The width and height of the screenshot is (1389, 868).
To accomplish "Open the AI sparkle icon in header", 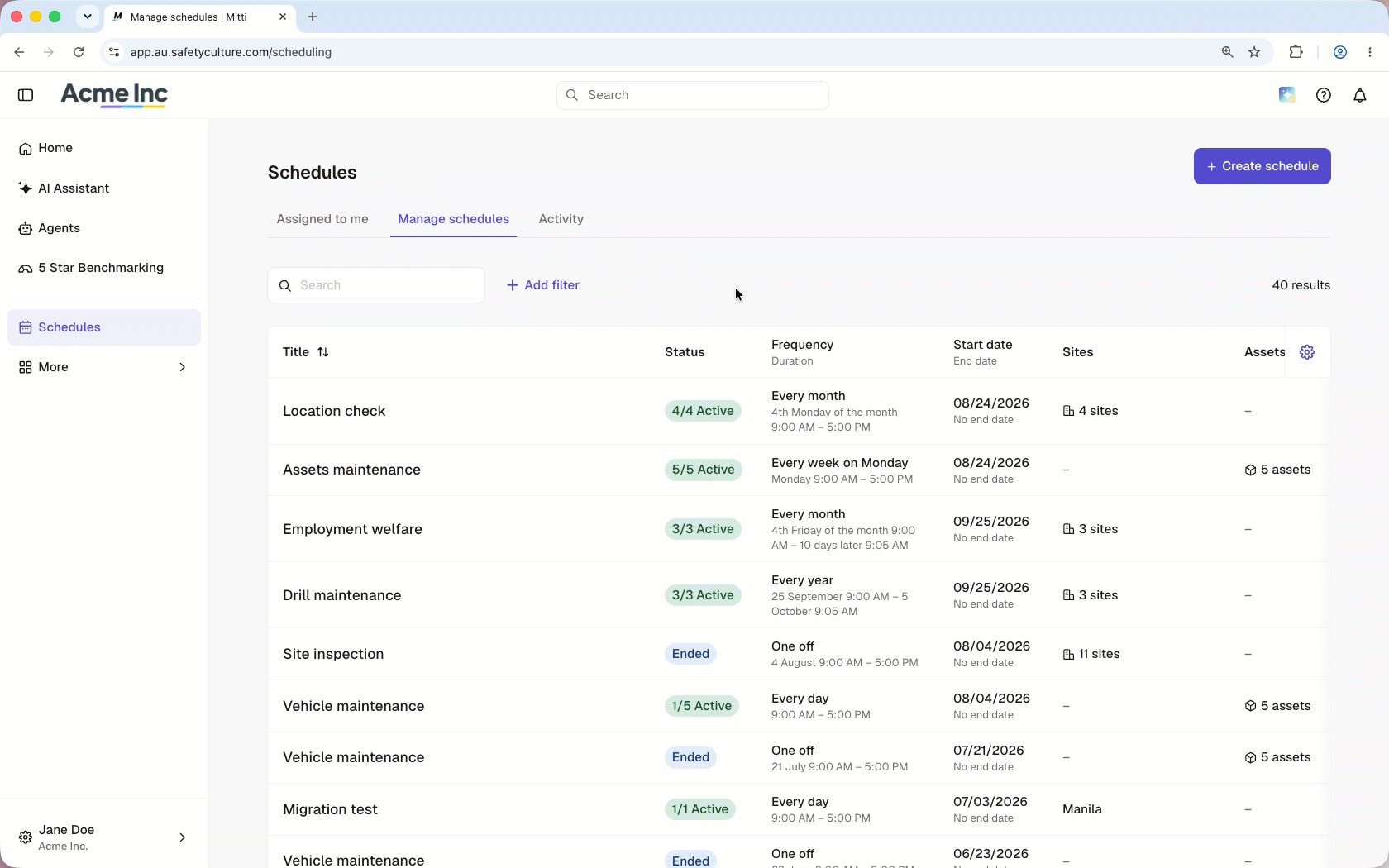I will coord(1286,95).
